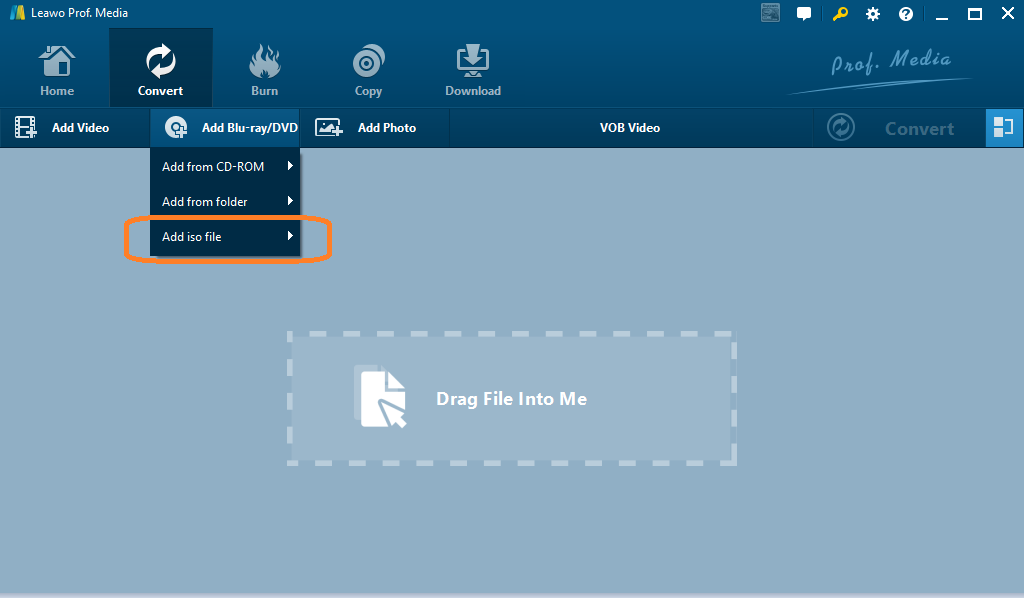Click the green Convert button text
1024x598 pixels.
[x=920, y=129]
